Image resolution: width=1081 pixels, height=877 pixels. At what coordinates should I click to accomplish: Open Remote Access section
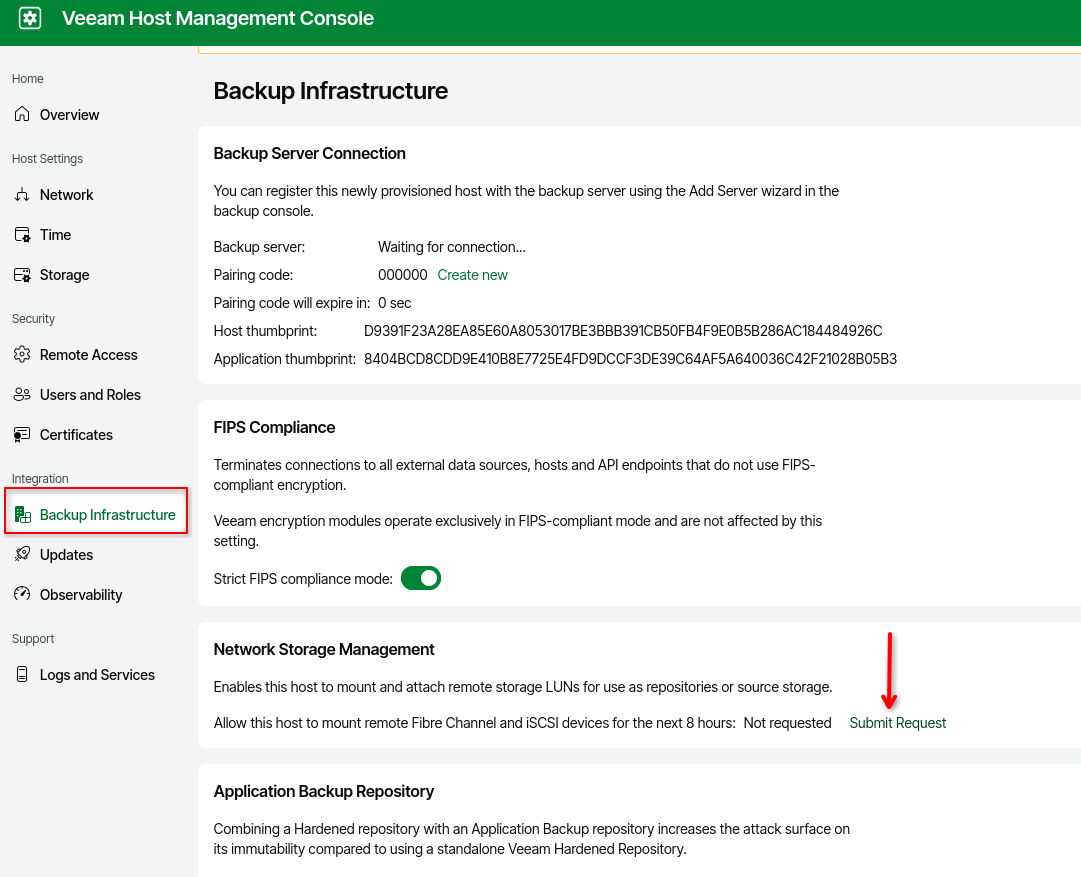click(88, 354)
